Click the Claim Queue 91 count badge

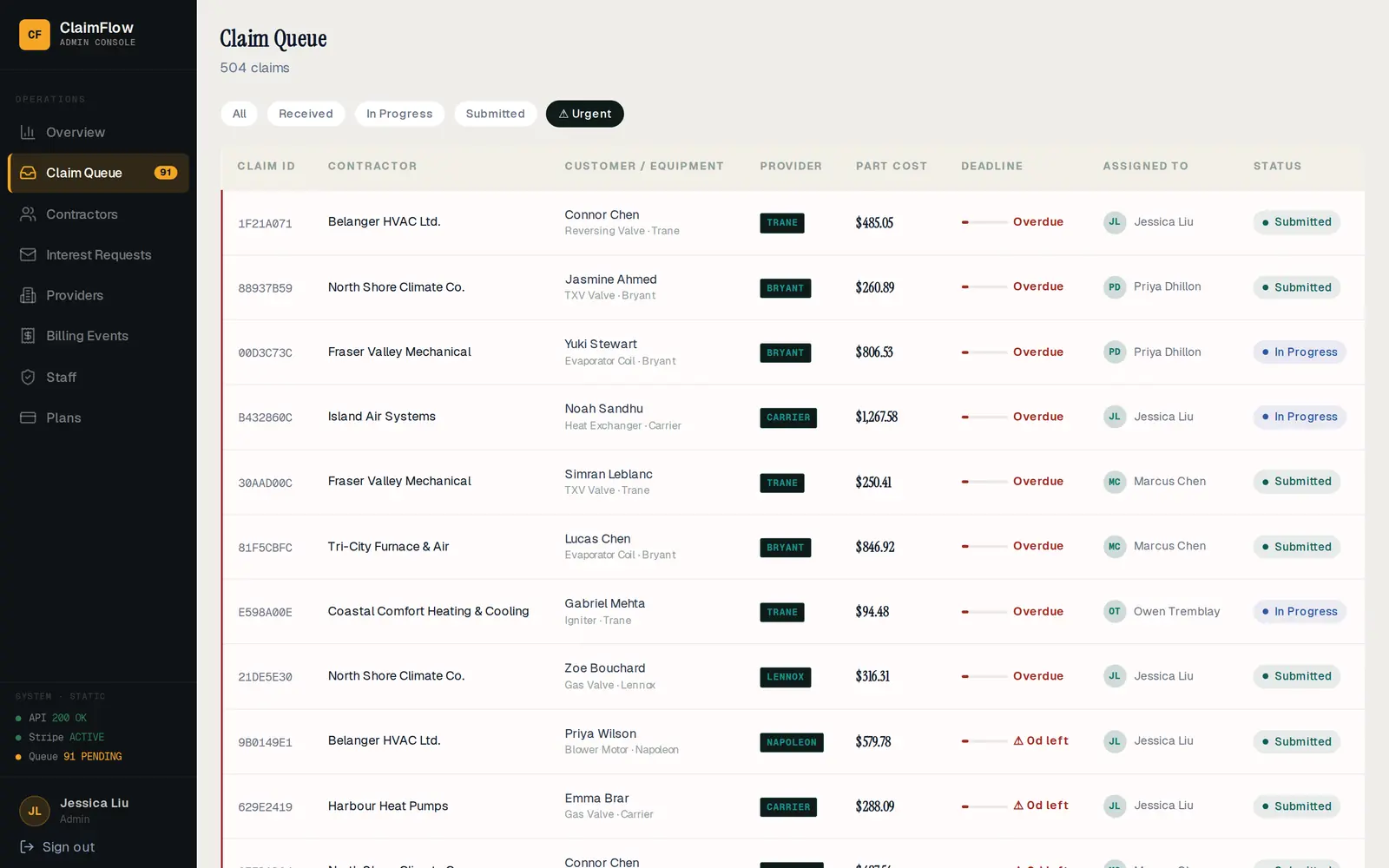tap(166, 173)
